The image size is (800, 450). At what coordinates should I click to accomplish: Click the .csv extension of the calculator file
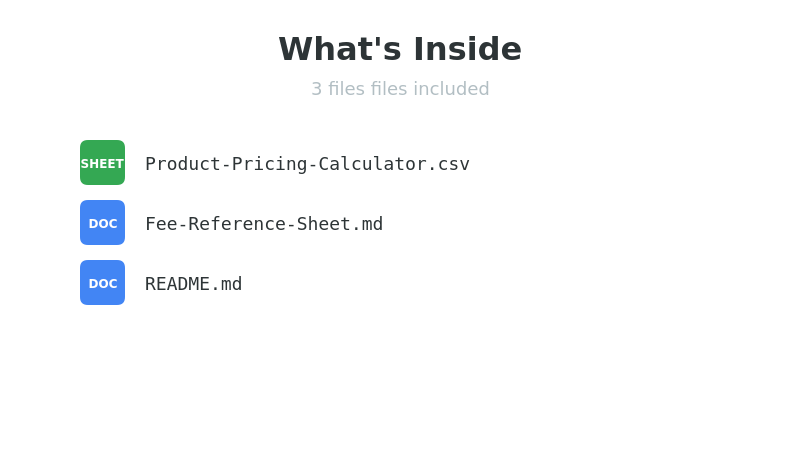[448, 164]
